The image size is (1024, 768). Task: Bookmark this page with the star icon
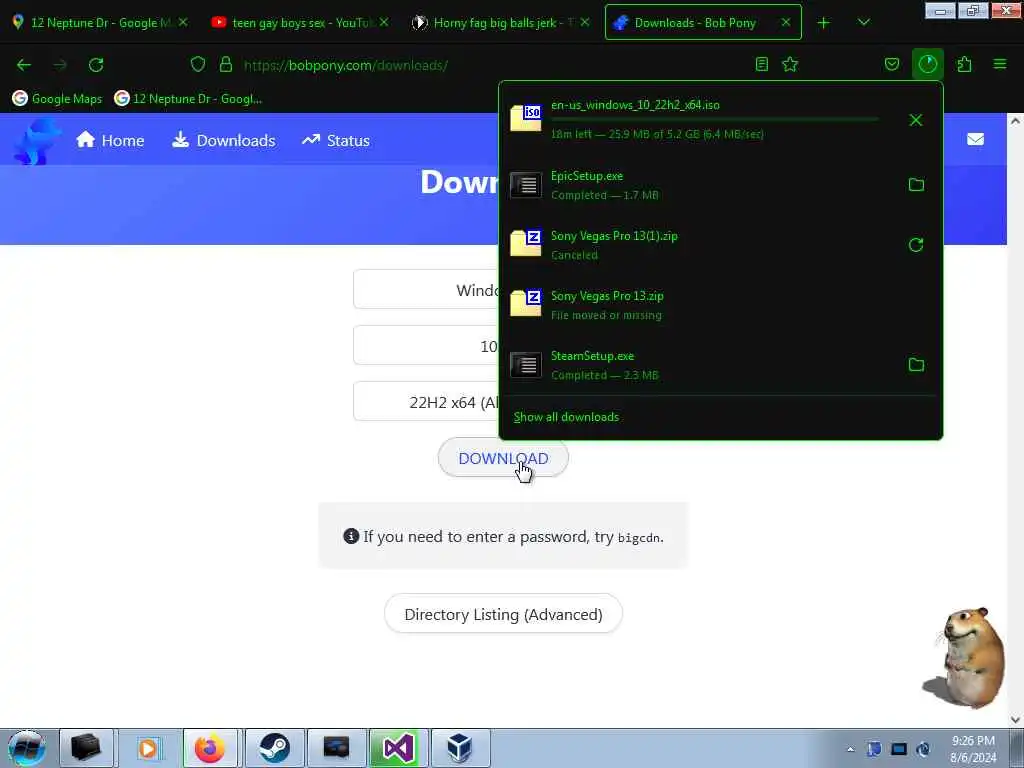click(790, 64)
